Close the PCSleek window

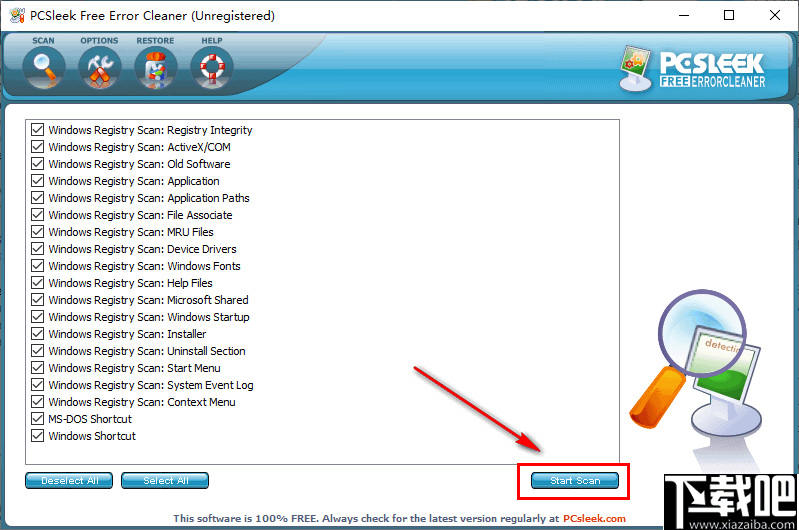[x=775, y=15]
